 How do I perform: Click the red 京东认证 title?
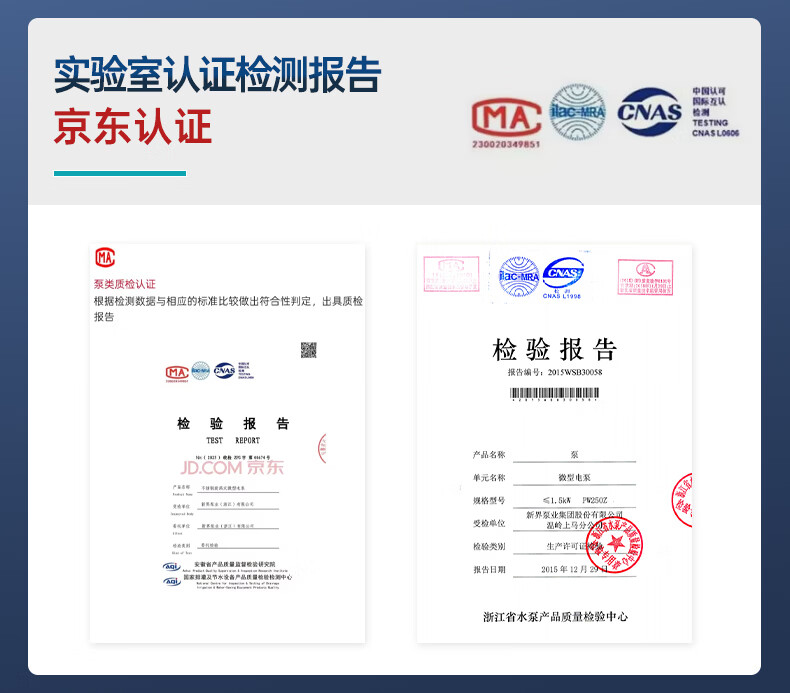tap(133, 128)
